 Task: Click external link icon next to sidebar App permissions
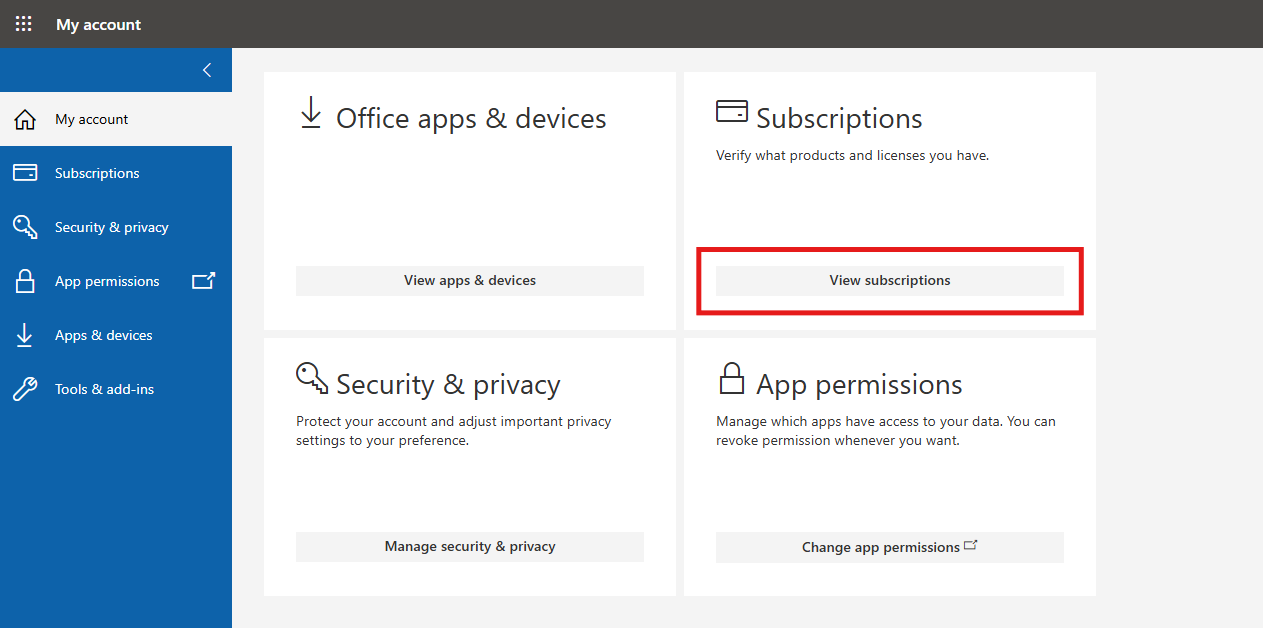[x=204, y=281]
